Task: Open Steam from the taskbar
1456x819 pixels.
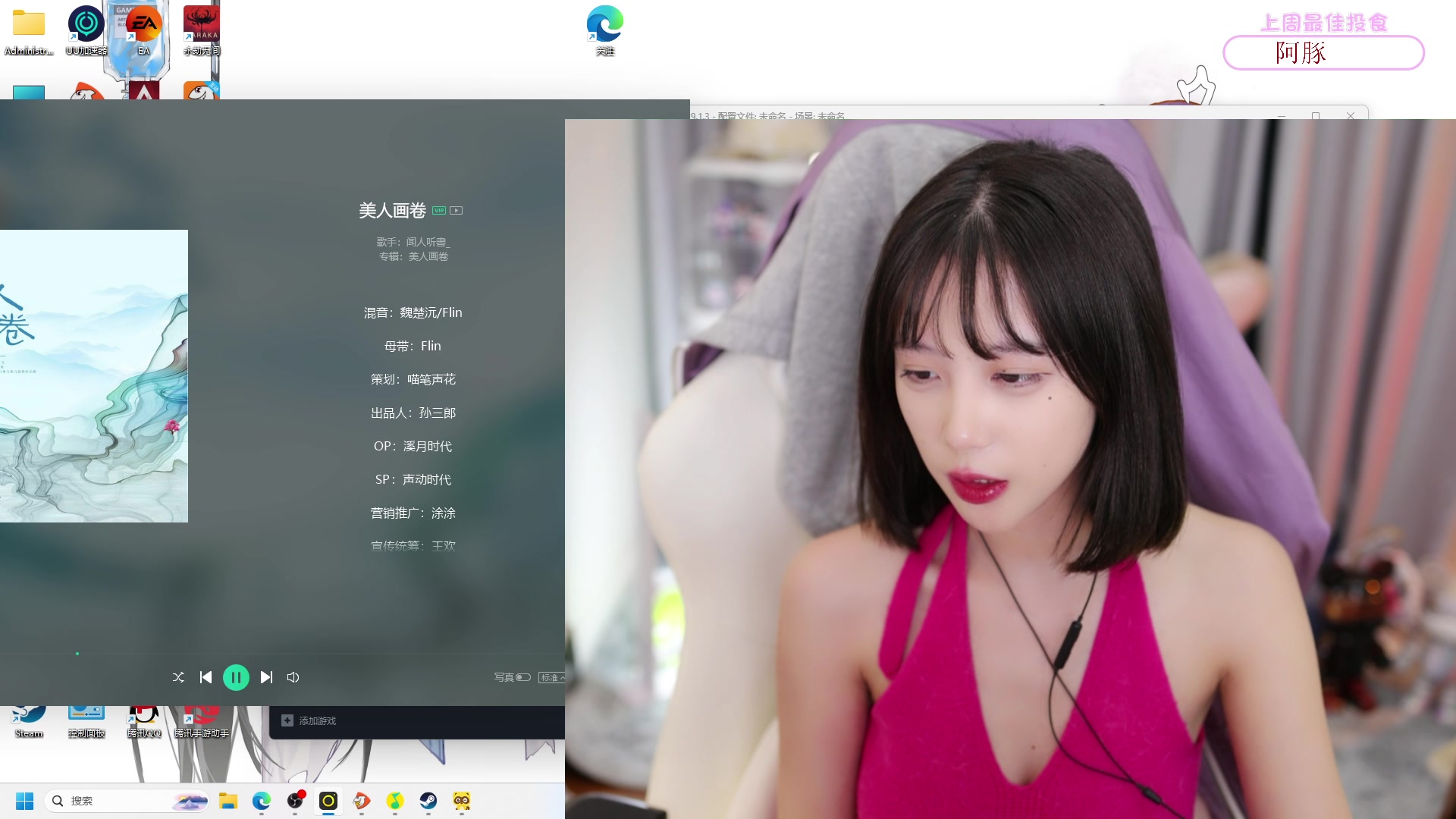Action: click(428, 801)
